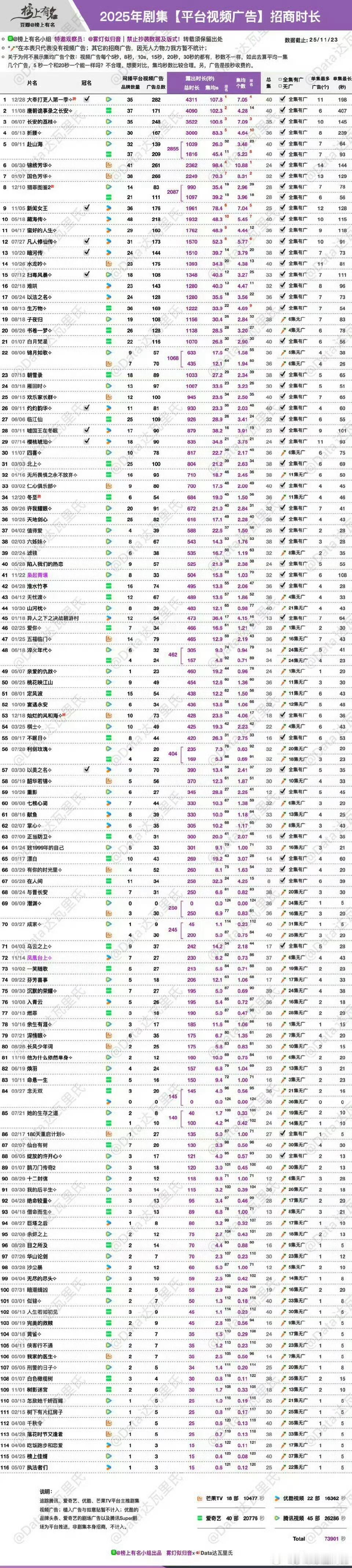Click the platform icon in the 折腰 row
This screenshot has height=1568, width=352.
109,133
